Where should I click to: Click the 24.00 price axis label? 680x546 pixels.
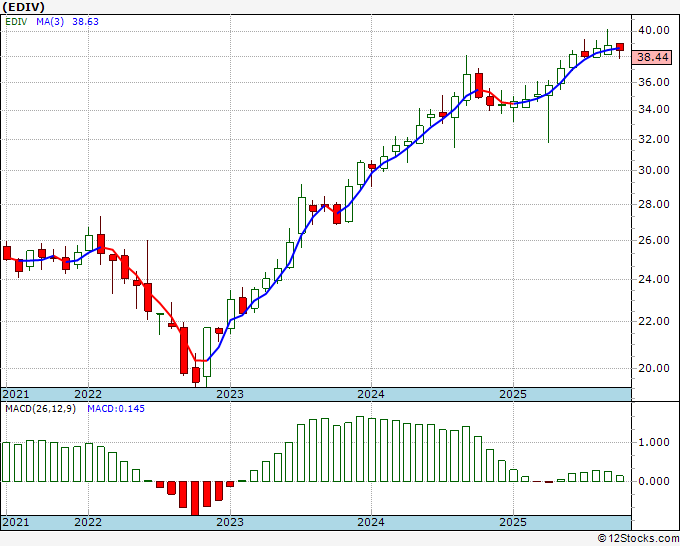point(654,279)
